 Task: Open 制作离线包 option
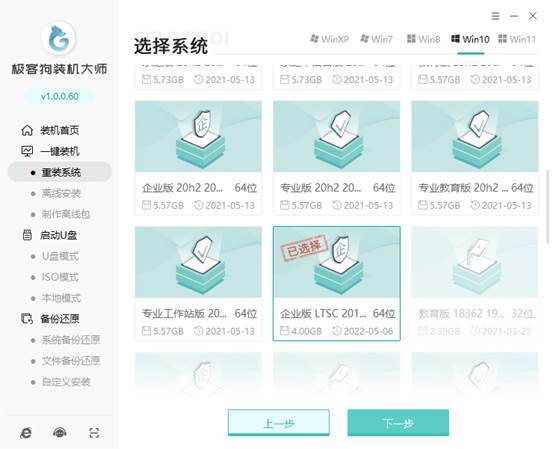66,214
